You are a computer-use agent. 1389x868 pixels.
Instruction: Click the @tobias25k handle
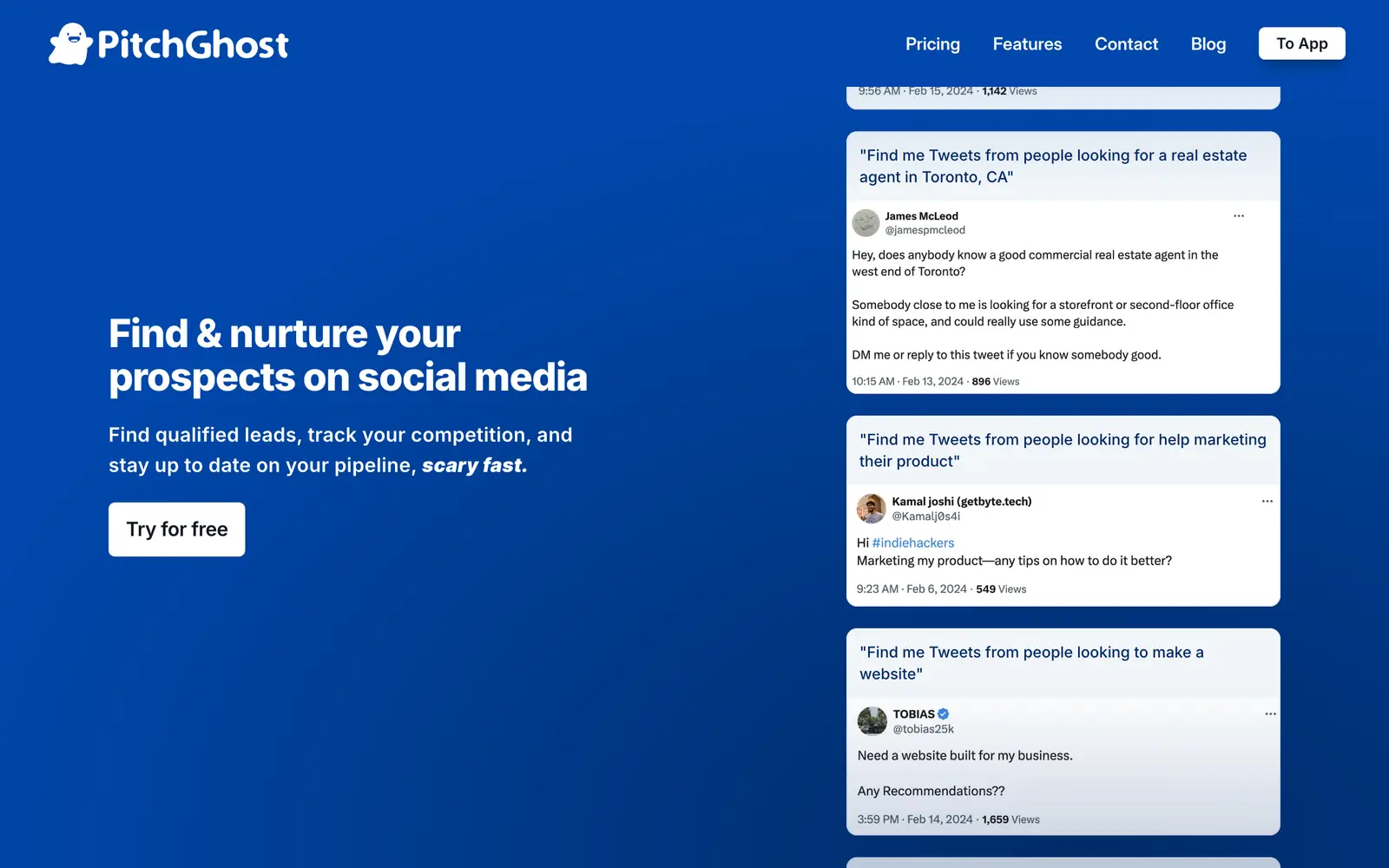point(924,729)
